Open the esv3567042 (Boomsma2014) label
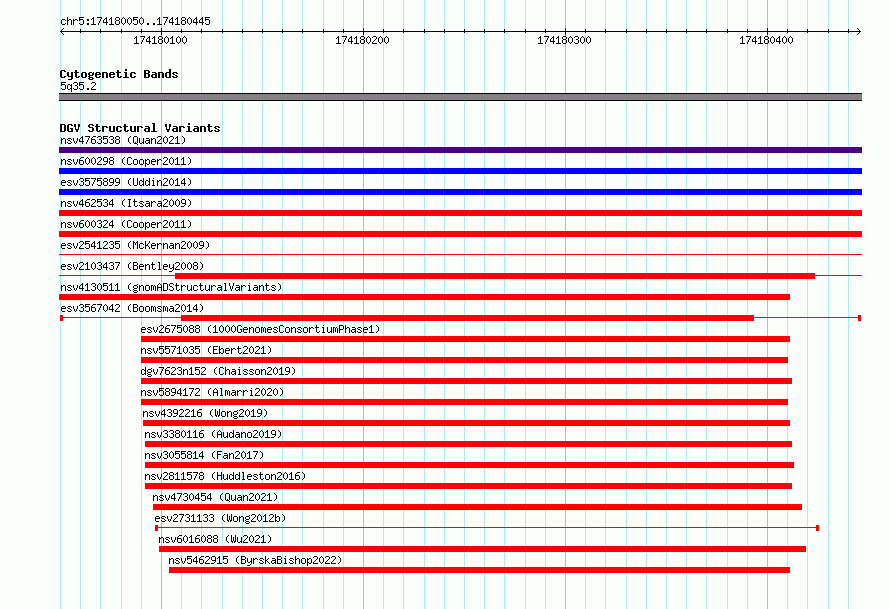The width and height of the screenshot is (890, 609). [132, 308]
